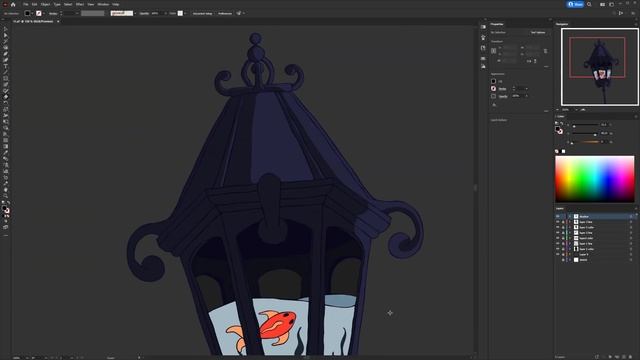Select the Pen tool
Image resolution: width=640 pixels, height=360 pixels.
tap(6, 53)
